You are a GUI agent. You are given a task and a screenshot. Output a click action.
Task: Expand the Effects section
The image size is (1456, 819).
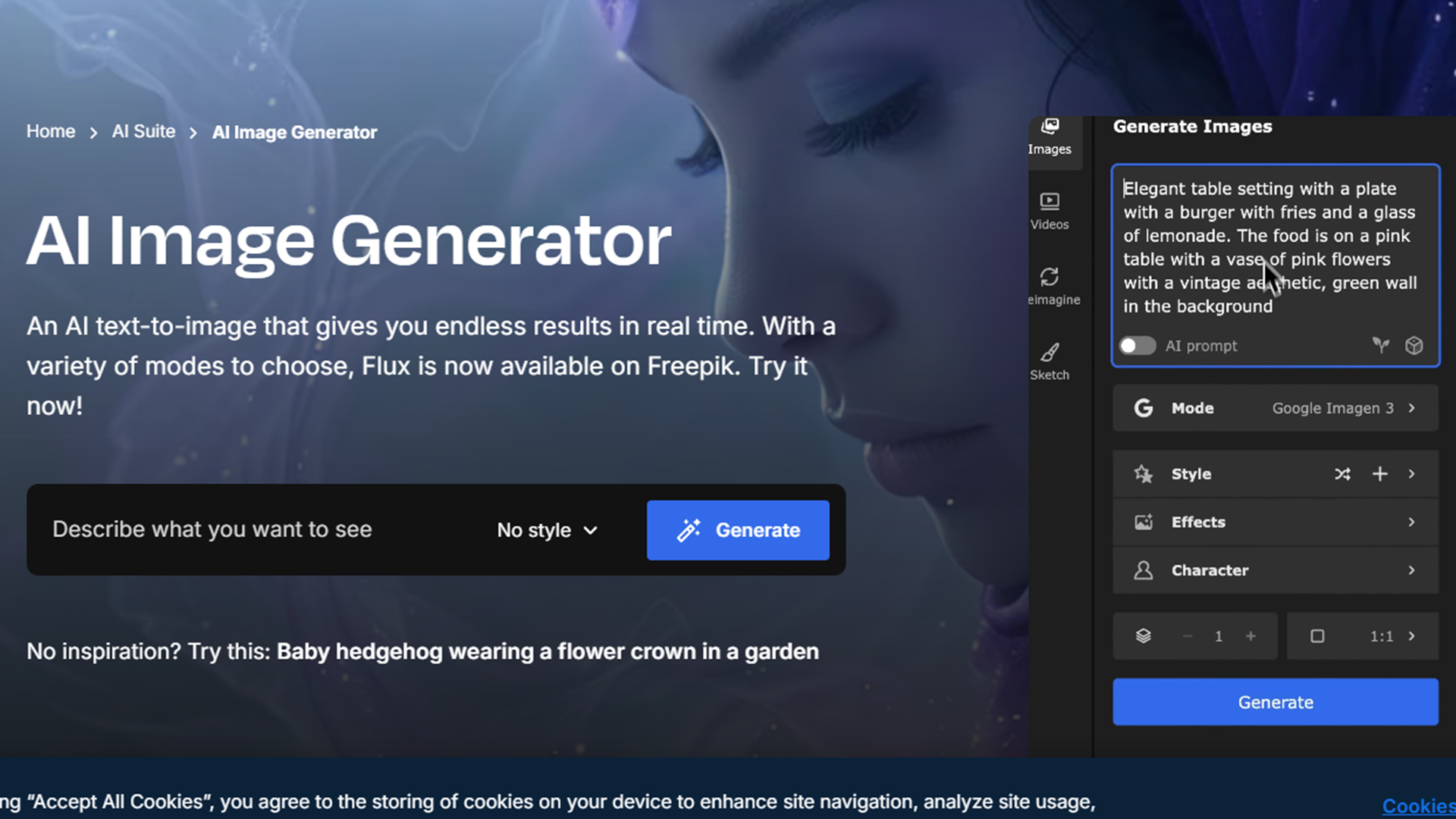click(1276, 522)
